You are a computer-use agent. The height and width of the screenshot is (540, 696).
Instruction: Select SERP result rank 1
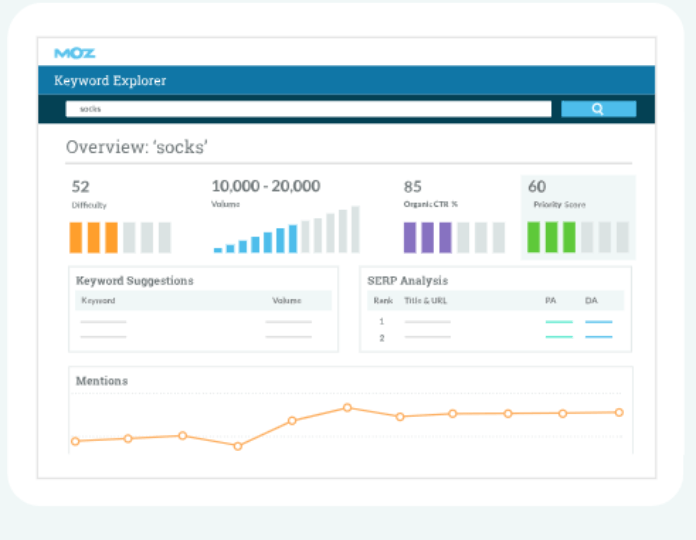pyautogui.click(x=381, y=321)
